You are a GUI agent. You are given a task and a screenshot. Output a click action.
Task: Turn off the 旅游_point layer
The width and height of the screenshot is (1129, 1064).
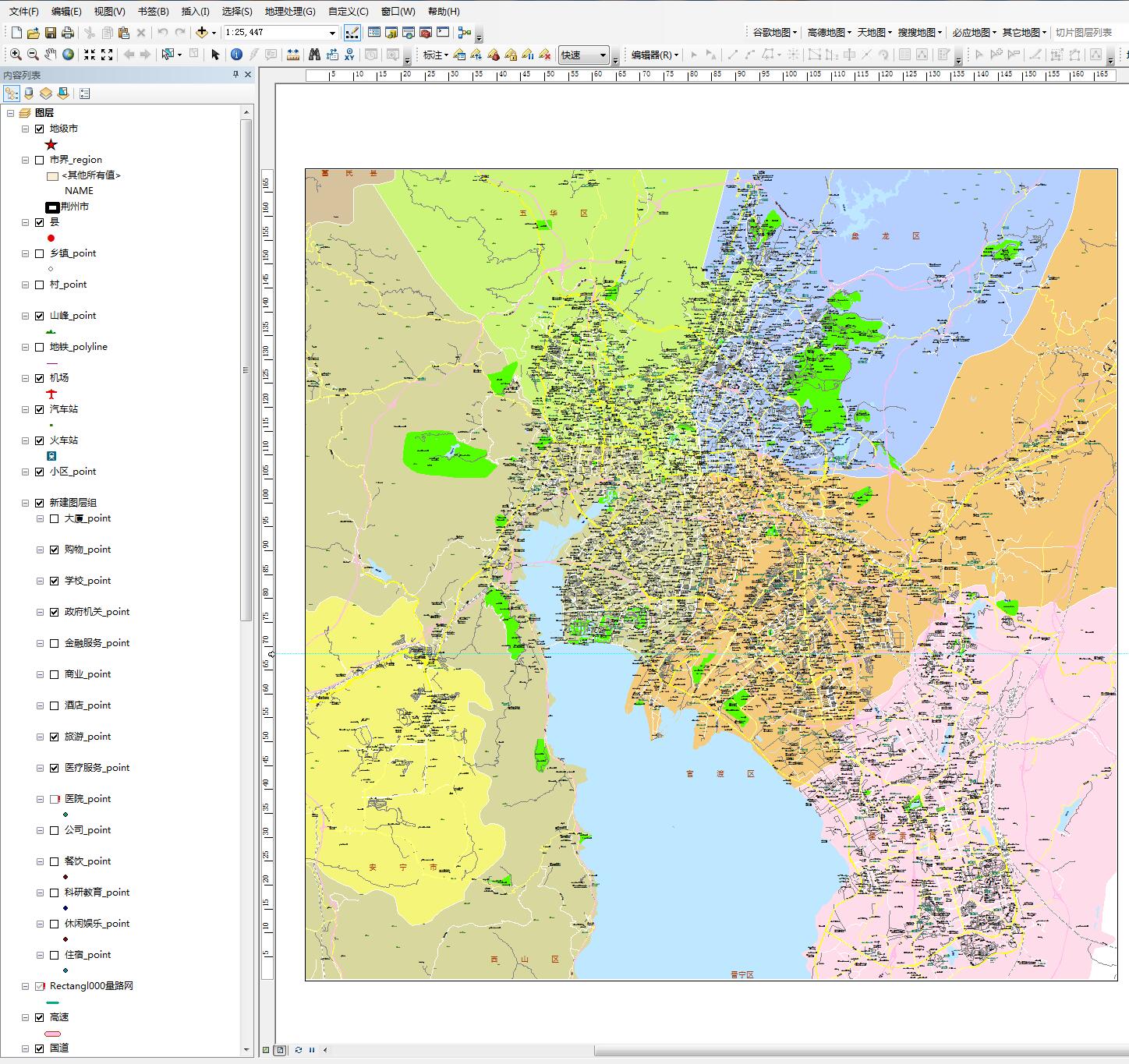55,737
